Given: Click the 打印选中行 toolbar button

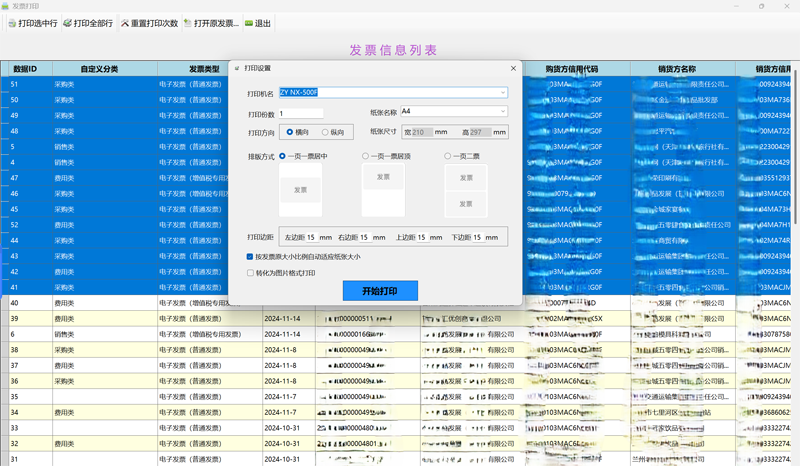Looking at the screenshot, I should (x=33, y=23).
